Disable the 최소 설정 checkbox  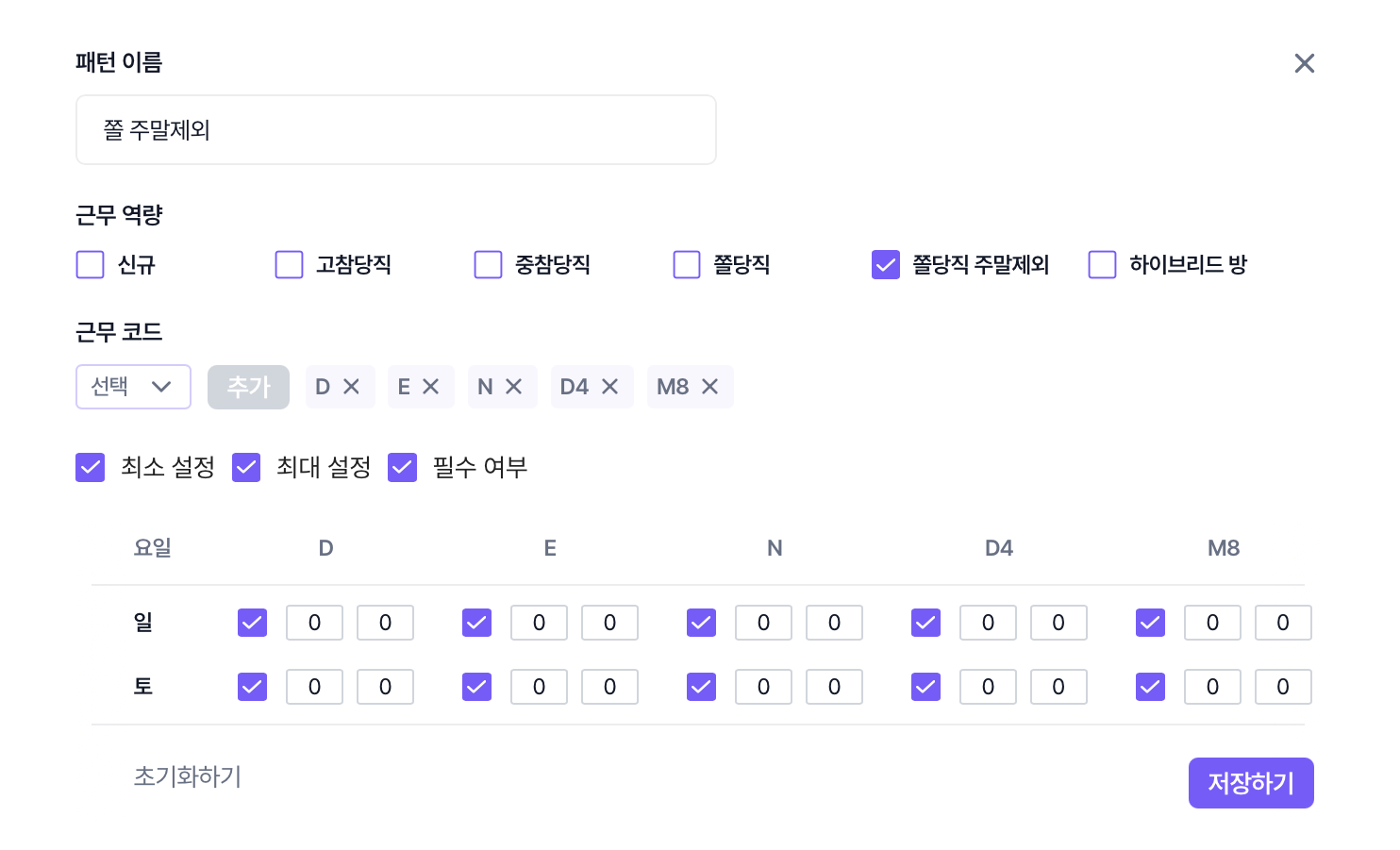91,468
